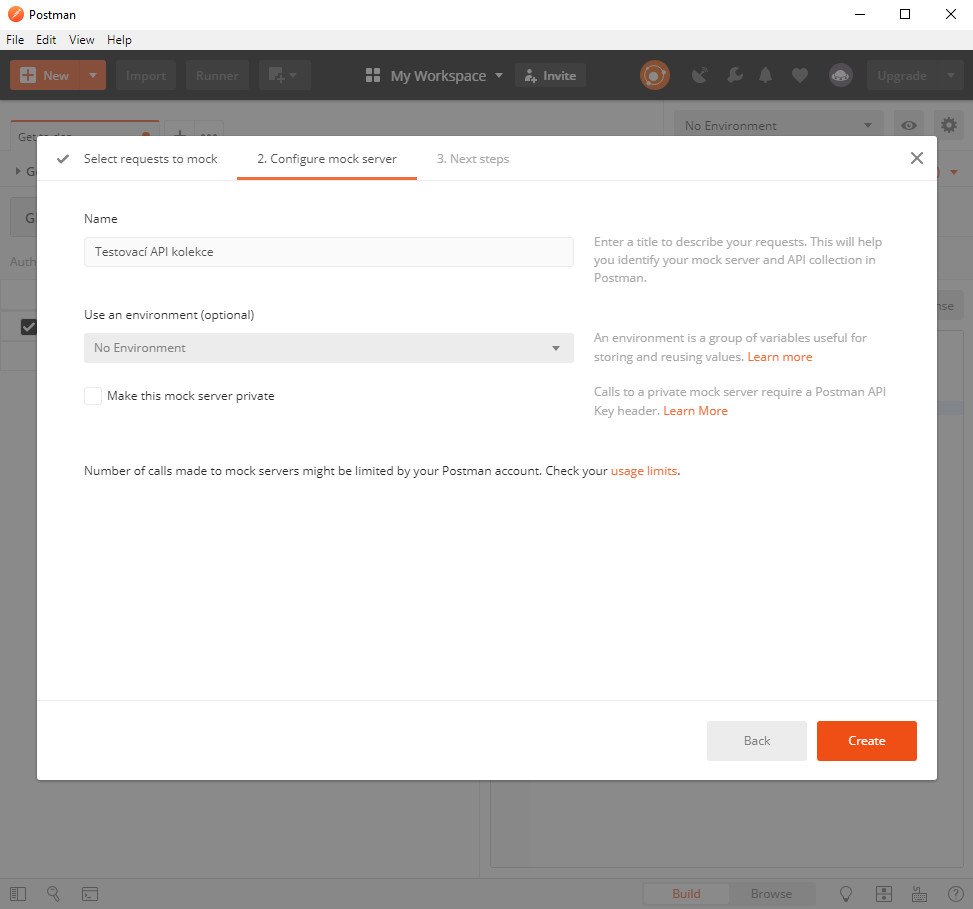
Task: Open the View menu
Action: pyautogui.click(x=81, y=40)
